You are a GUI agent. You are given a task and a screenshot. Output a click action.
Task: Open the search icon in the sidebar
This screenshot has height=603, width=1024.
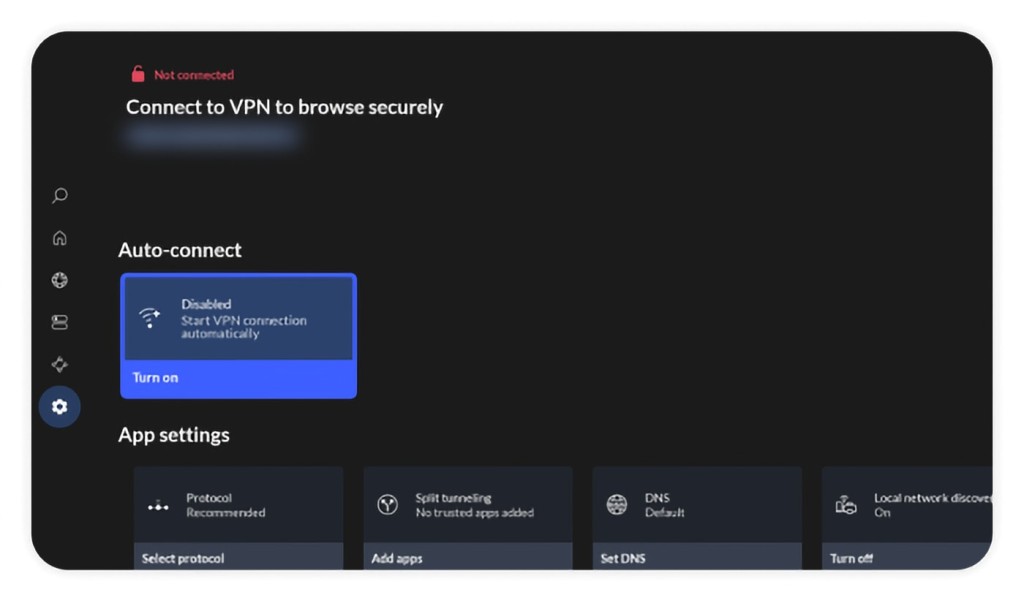point(60,195)
